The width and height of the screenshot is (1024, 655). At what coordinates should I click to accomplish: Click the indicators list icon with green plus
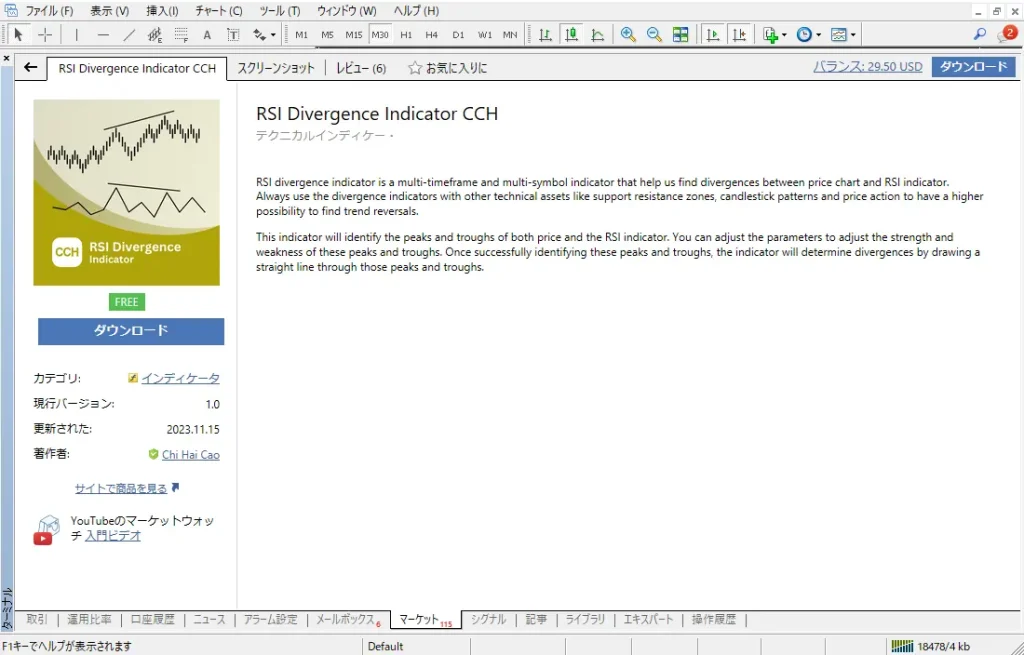coord(771,35)
